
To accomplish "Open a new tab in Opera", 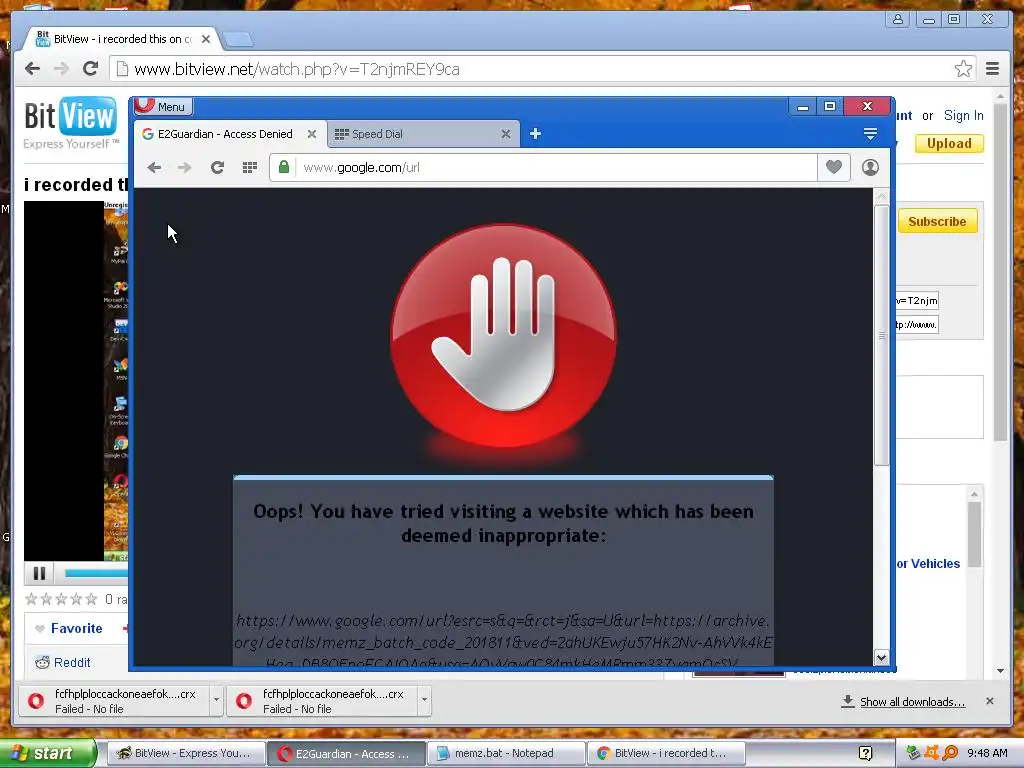I will click(535, 134).
